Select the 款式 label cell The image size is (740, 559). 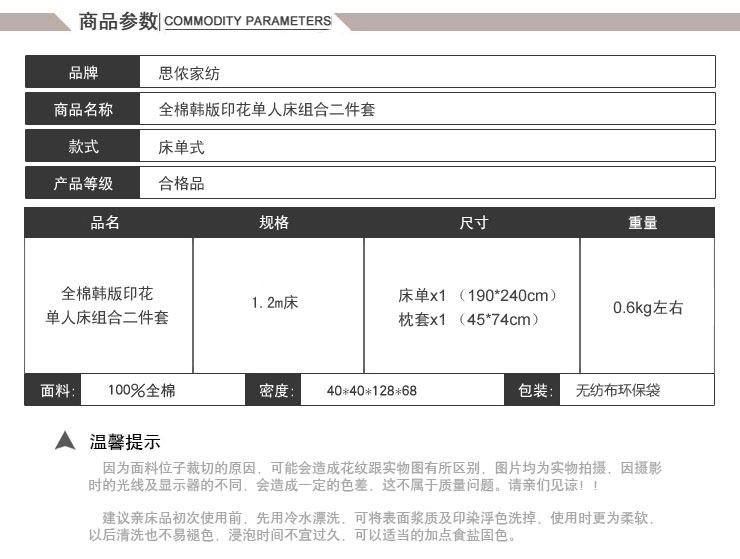83,146
